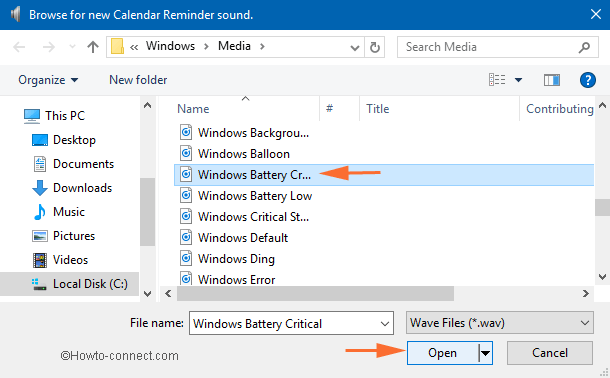Select Windows Ding file
This screenshot has height=378, width=610.
[x=227, y=259]
